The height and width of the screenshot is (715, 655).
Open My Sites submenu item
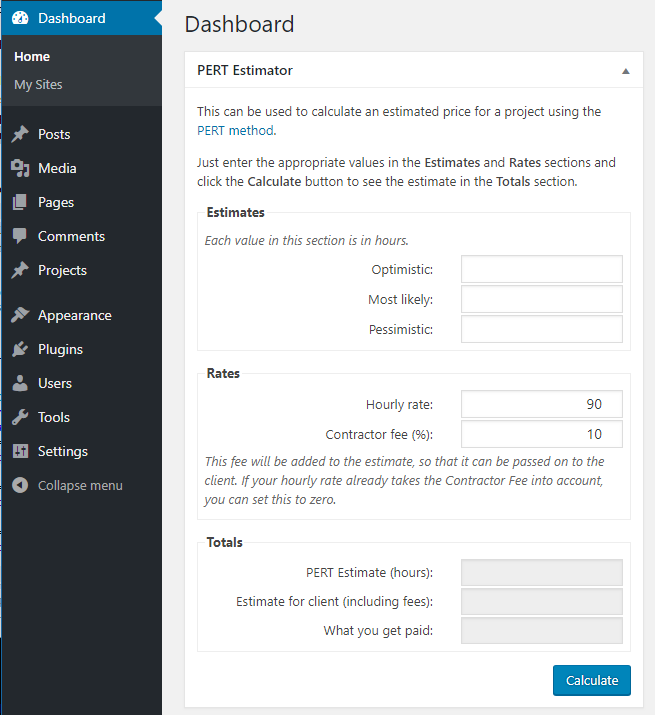click(38, 85)
